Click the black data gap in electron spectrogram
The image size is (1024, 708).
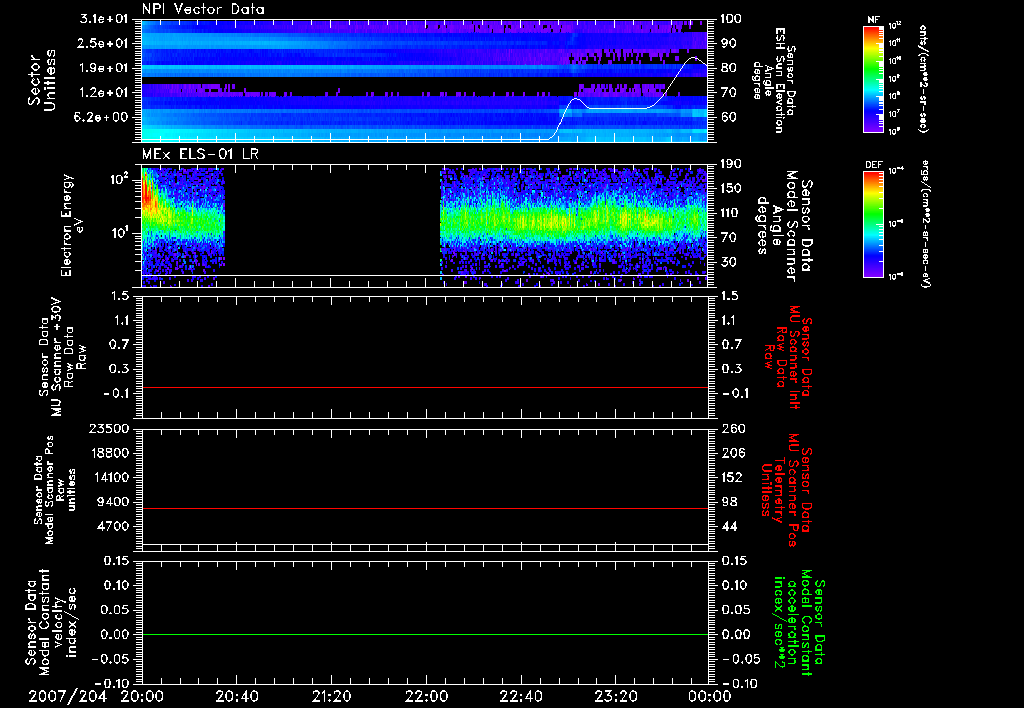click(332, 220)
